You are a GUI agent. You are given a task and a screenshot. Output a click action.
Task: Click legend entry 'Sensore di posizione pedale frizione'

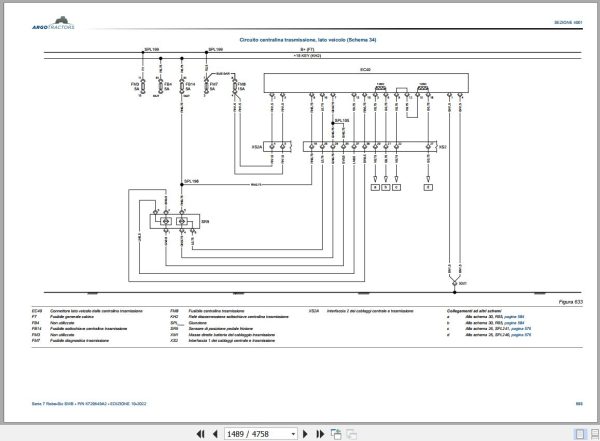pos(220,329)
